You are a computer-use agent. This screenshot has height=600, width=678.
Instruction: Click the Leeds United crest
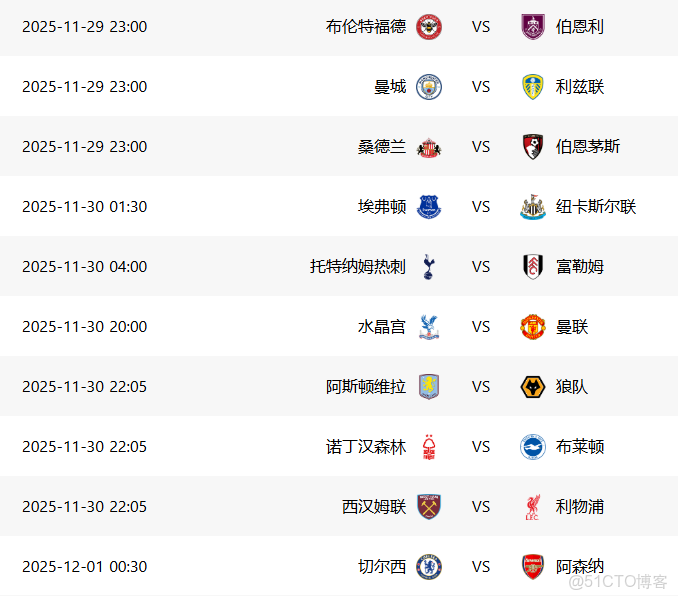[533, 87]
